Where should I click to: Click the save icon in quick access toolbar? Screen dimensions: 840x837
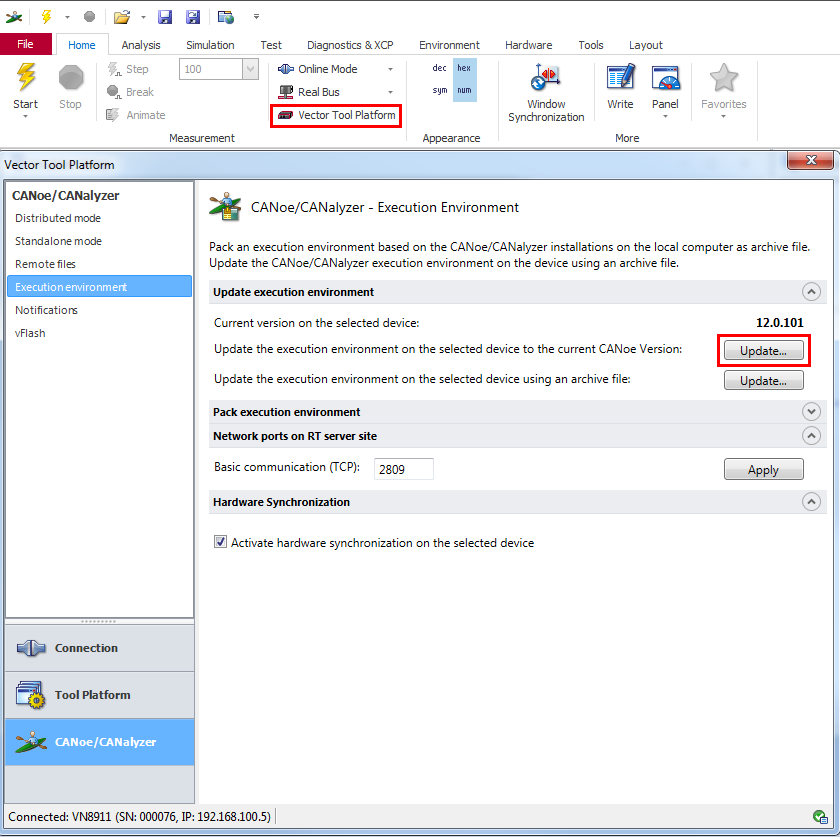166,17
